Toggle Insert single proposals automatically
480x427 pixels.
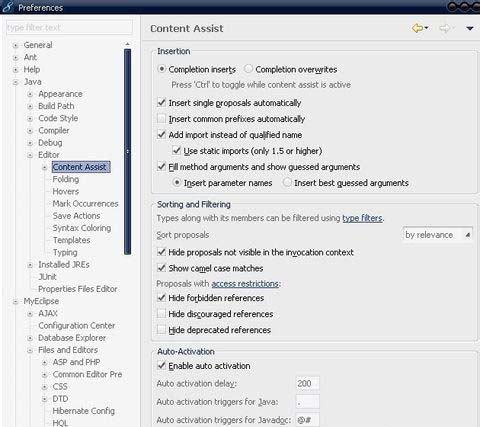161,102
